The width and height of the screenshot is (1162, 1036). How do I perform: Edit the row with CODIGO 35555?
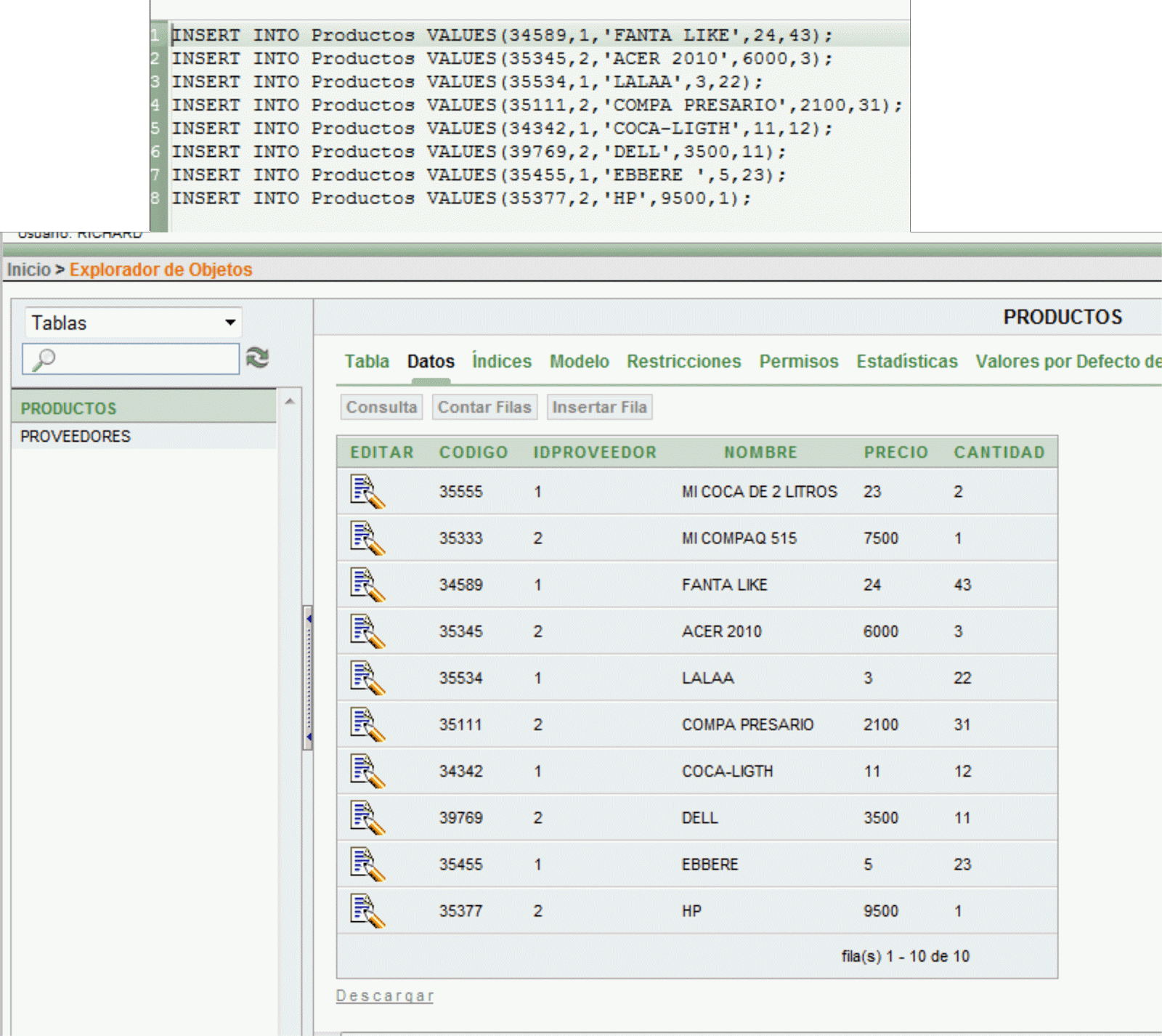[367, 492]
